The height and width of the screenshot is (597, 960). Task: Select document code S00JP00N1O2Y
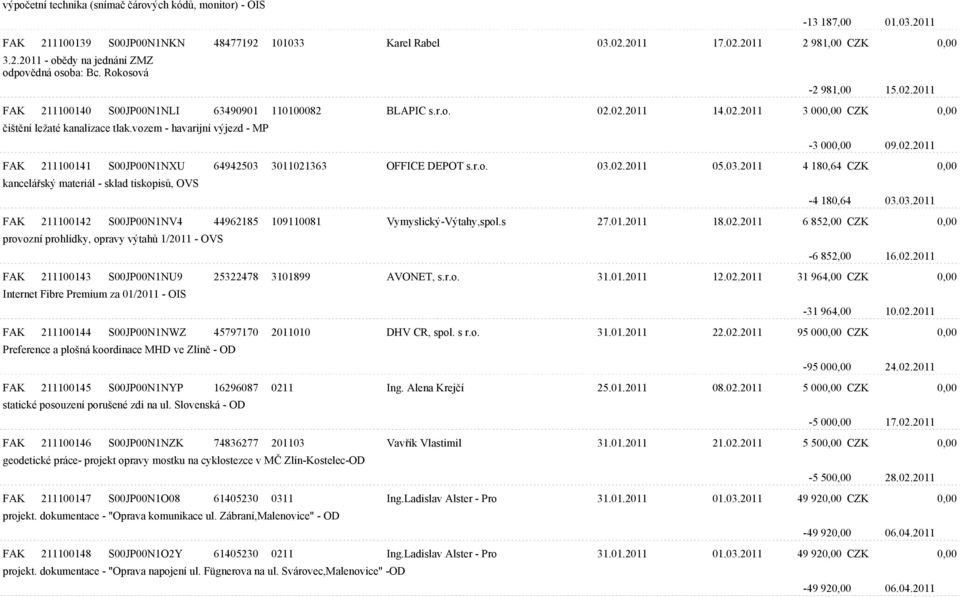tap(145, 554)
